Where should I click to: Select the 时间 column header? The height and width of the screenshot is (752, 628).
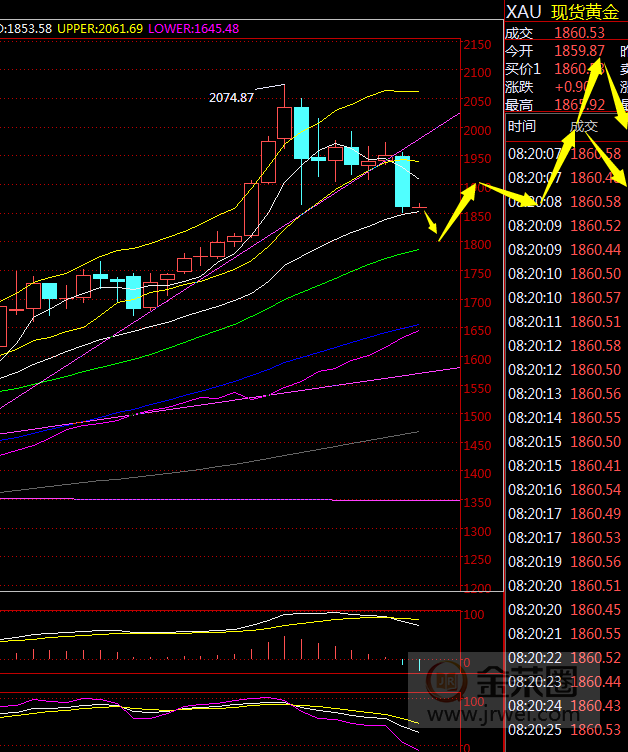coord(522,126)
